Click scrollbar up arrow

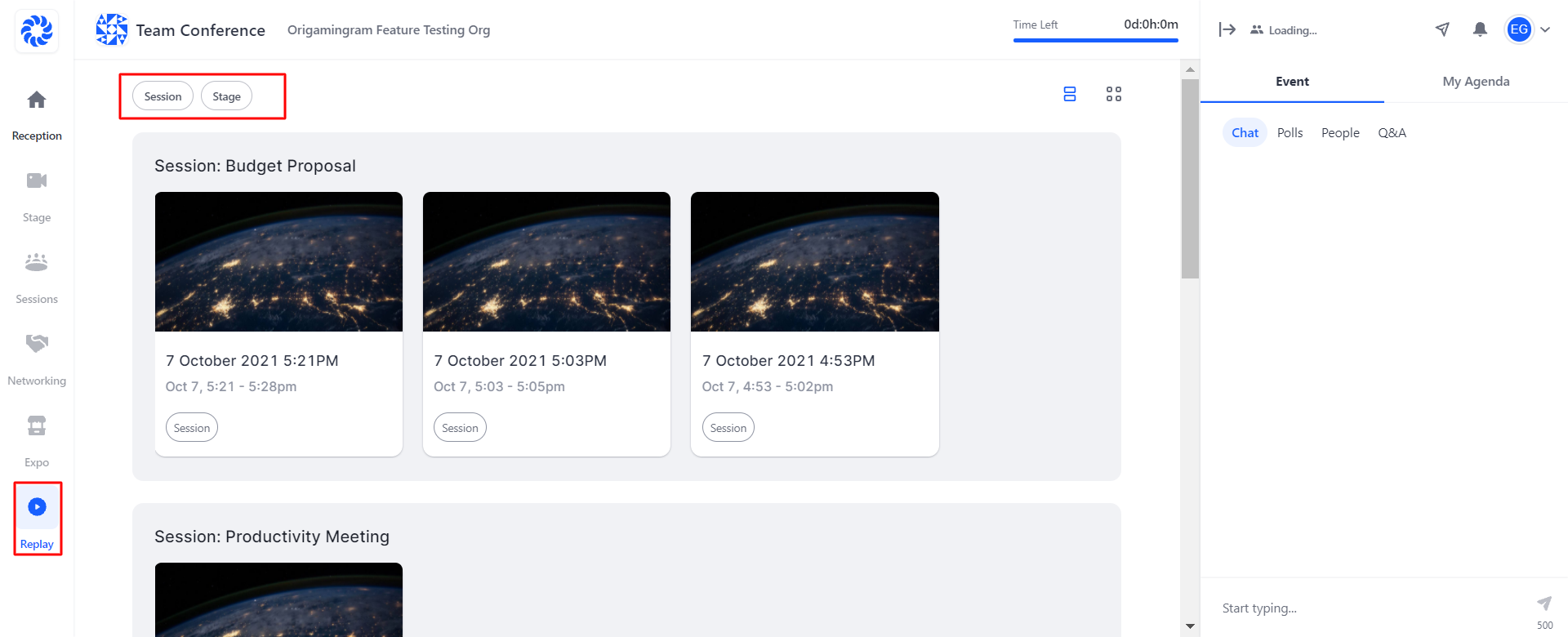(x=1190, y=69)
